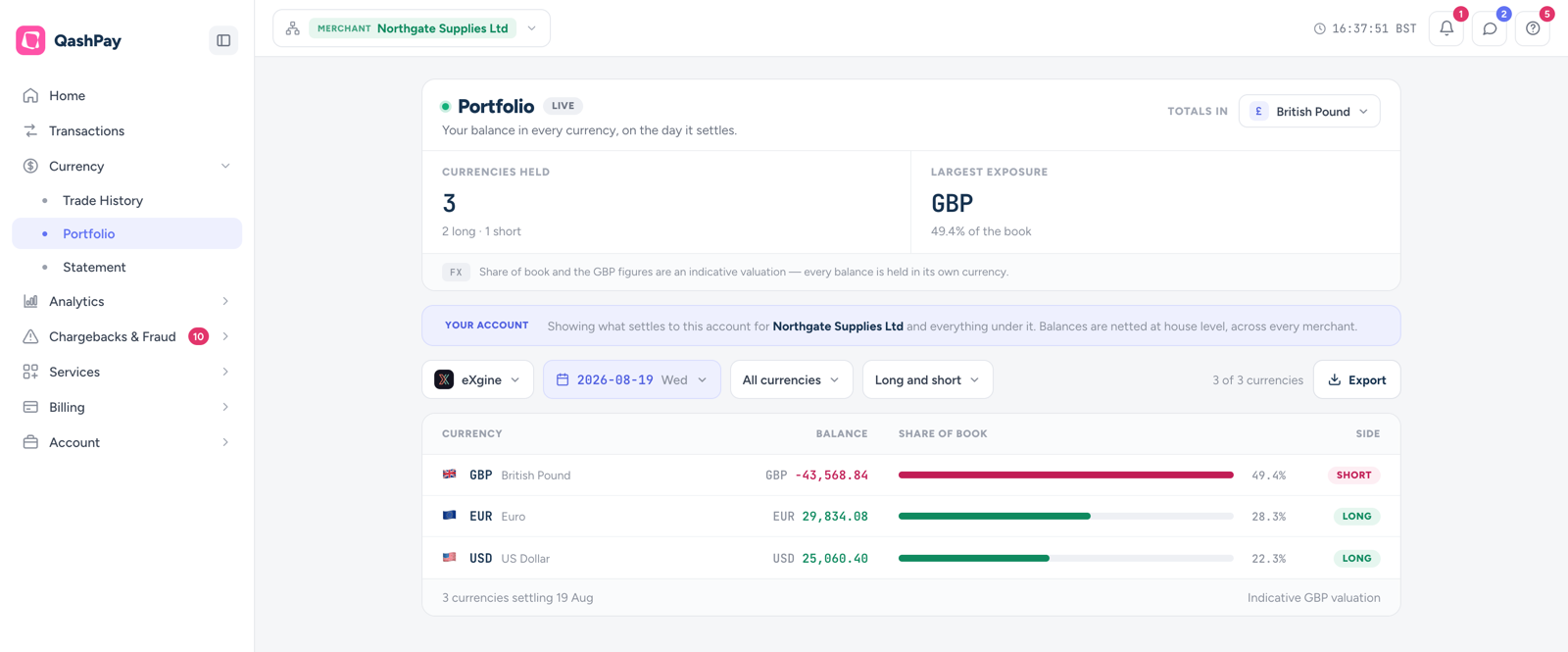
Task: Open the Northgate Supplies Ltd merchant selector
Action: click(412, 28)
